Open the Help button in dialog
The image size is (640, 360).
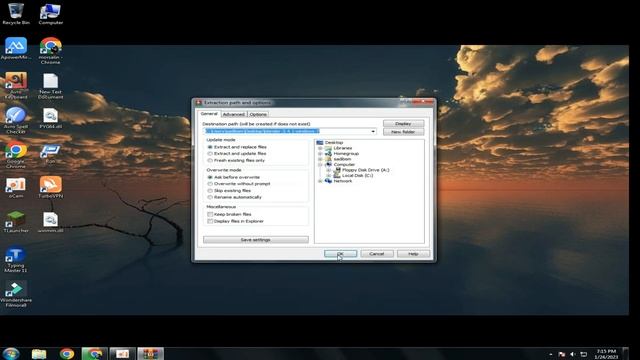[x=413, y=254]
